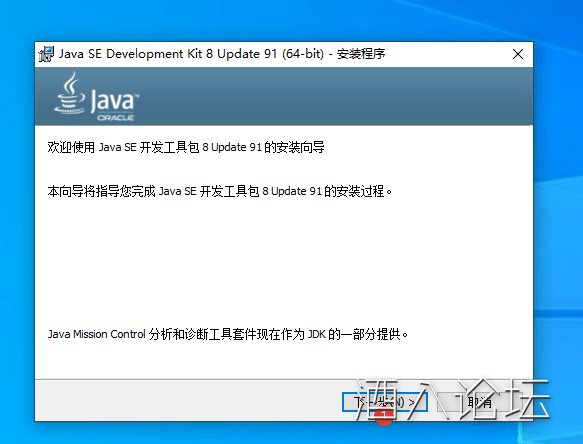583x444 pixels.
Task: Click the blank white content area
Action: [283, 260]
